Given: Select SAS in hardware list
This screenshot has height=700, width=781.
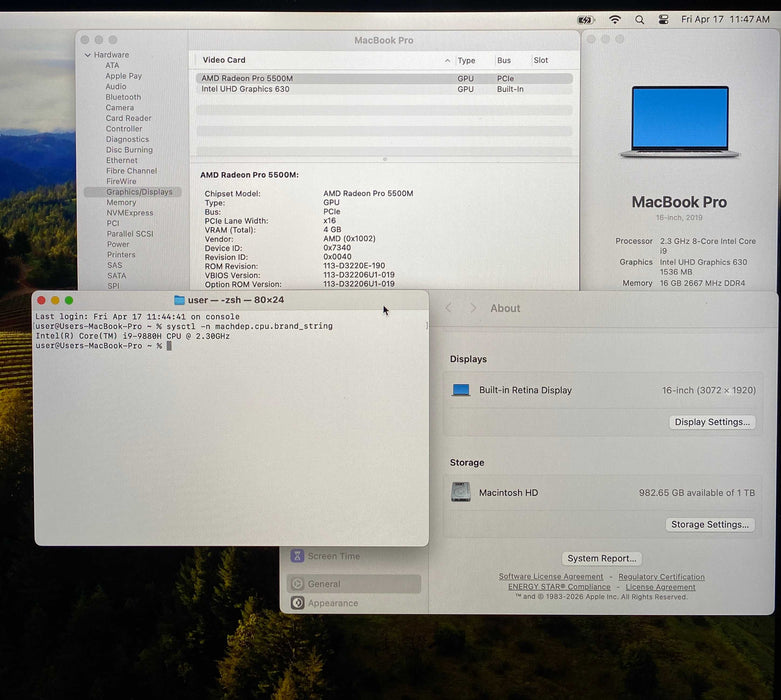Looking at the screenshot, I should click(115, 265).
